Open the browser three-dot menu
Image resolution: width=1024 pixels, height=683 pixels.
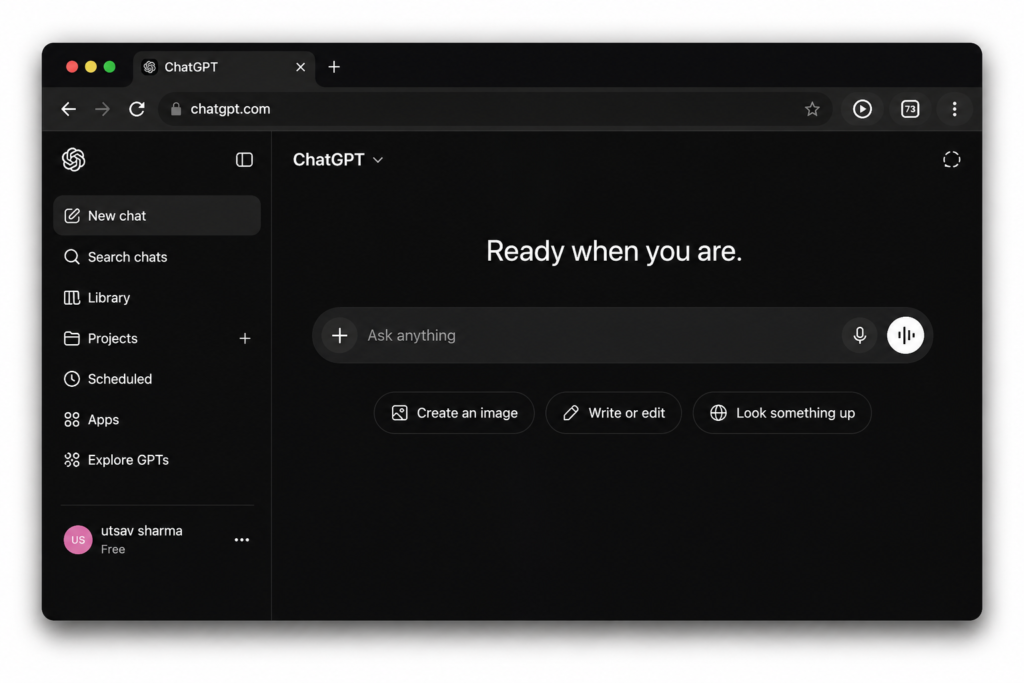954,109
